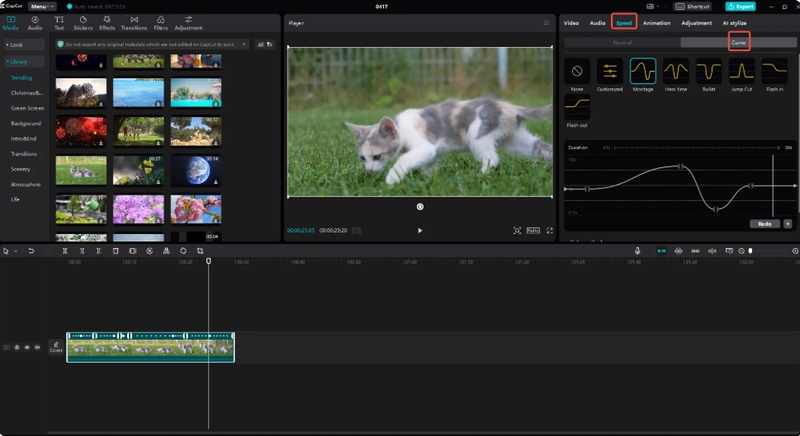Click the microphone record voiceover icon
Viewport: 800px width, 436px height.
click(638, 250)
